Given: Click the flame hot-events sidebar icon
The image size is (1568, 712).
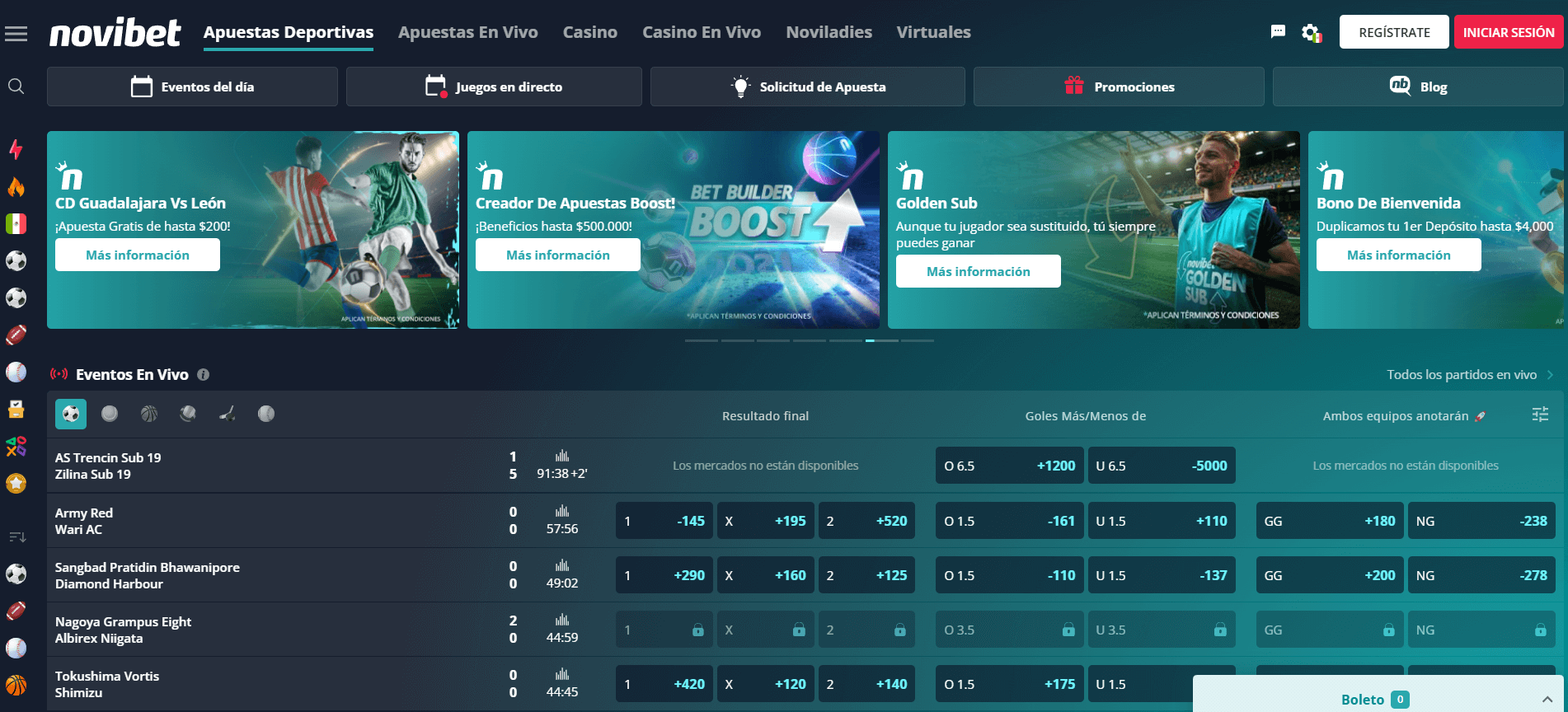Looking at the screenshot, I should point(16,187).
